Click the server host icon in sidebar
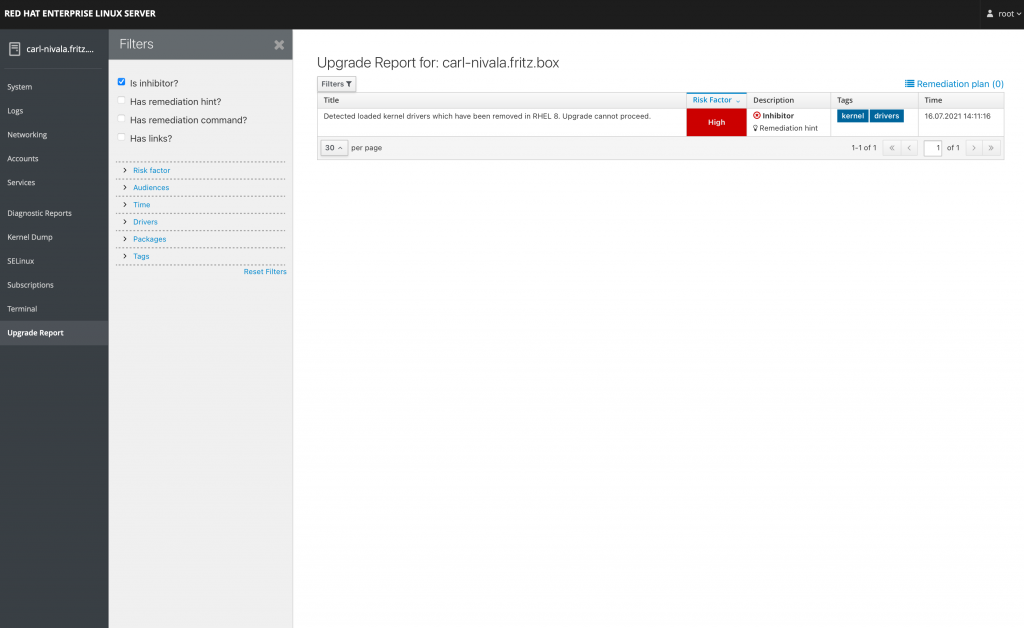 coord(14,49)
